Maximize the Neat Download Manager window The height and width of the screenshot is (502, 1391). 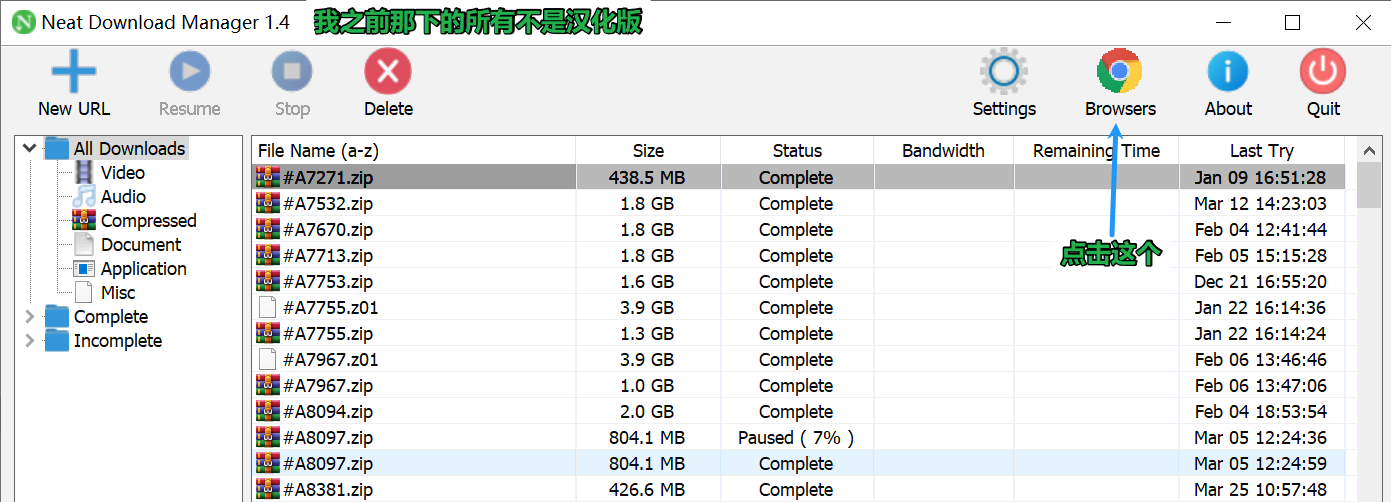coord(1293,22)
